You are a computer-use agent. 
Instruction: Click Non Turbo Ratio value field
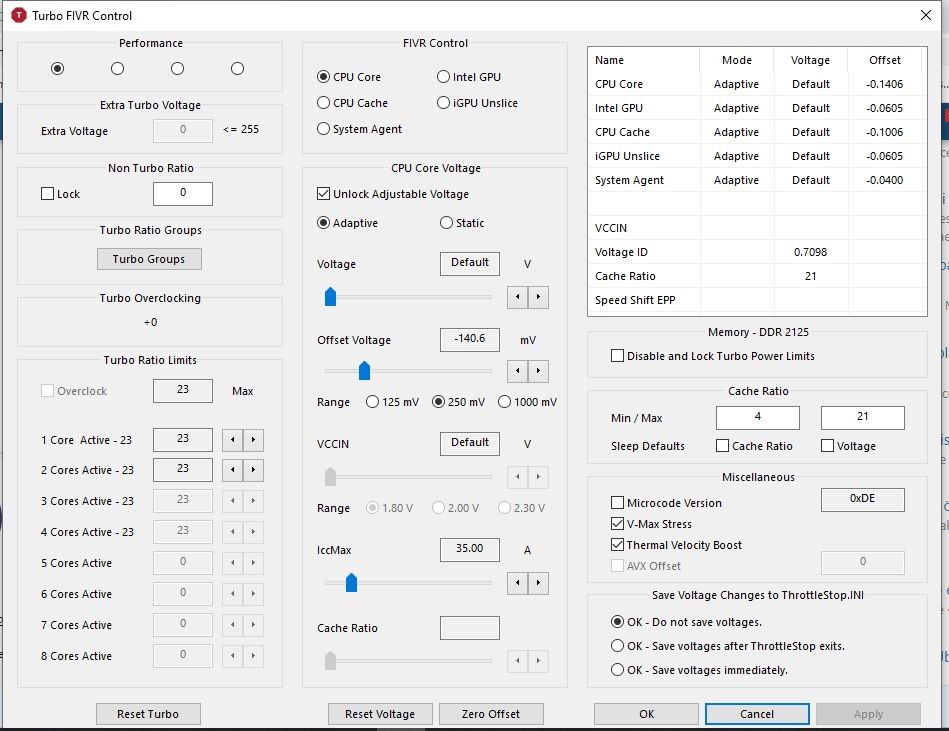[x=183, y=194]
